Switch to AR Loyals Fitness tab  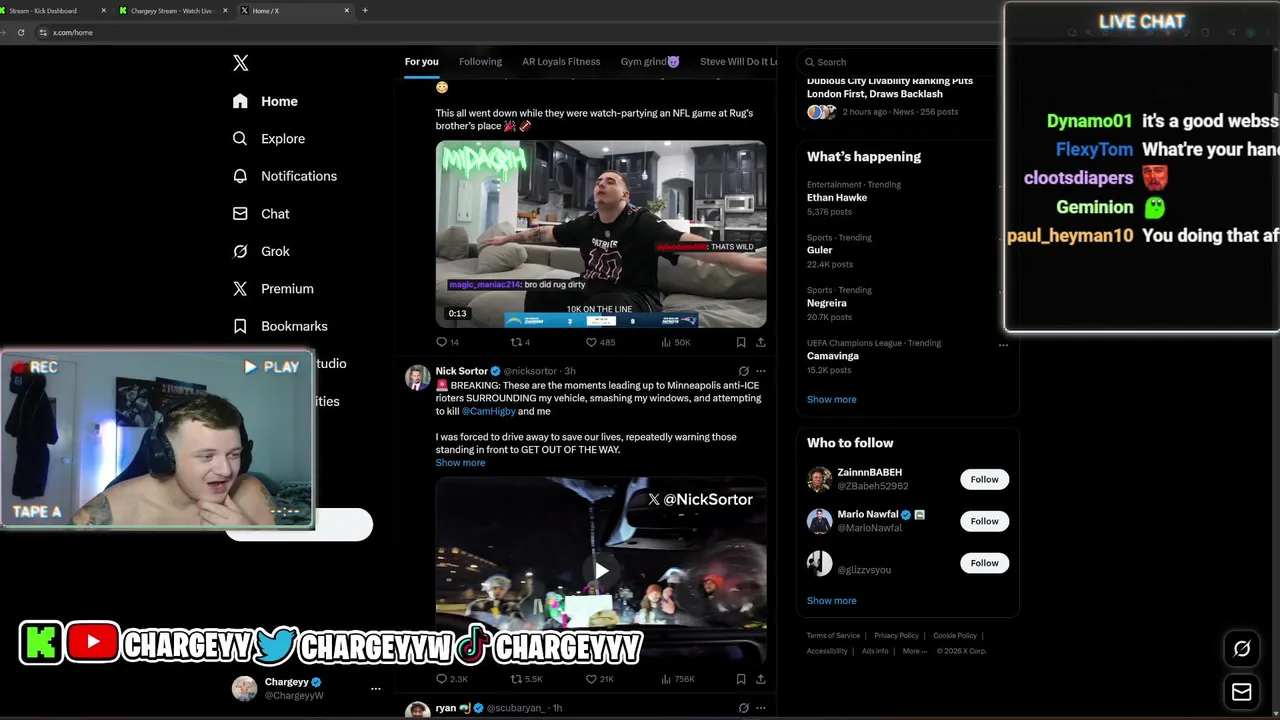pos(561,62)
